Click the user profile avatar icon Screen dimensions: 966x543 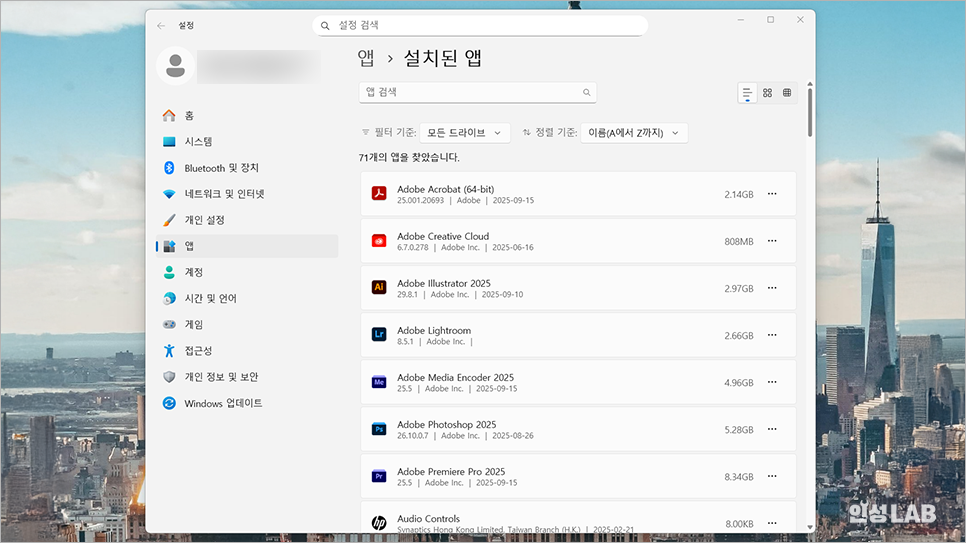pos(176,65)
